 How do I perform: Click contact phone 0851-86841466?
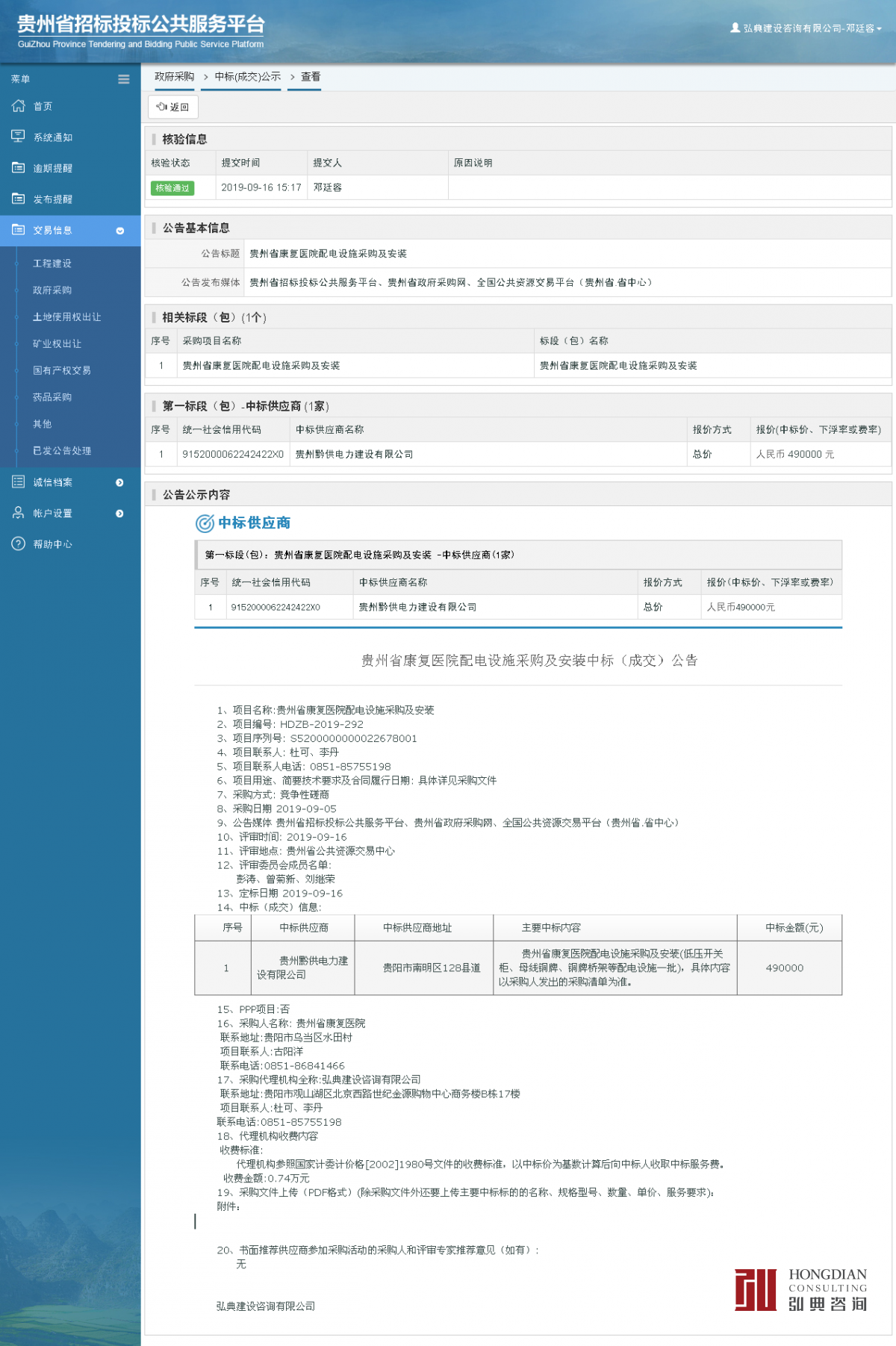(x=305, y=1066)
